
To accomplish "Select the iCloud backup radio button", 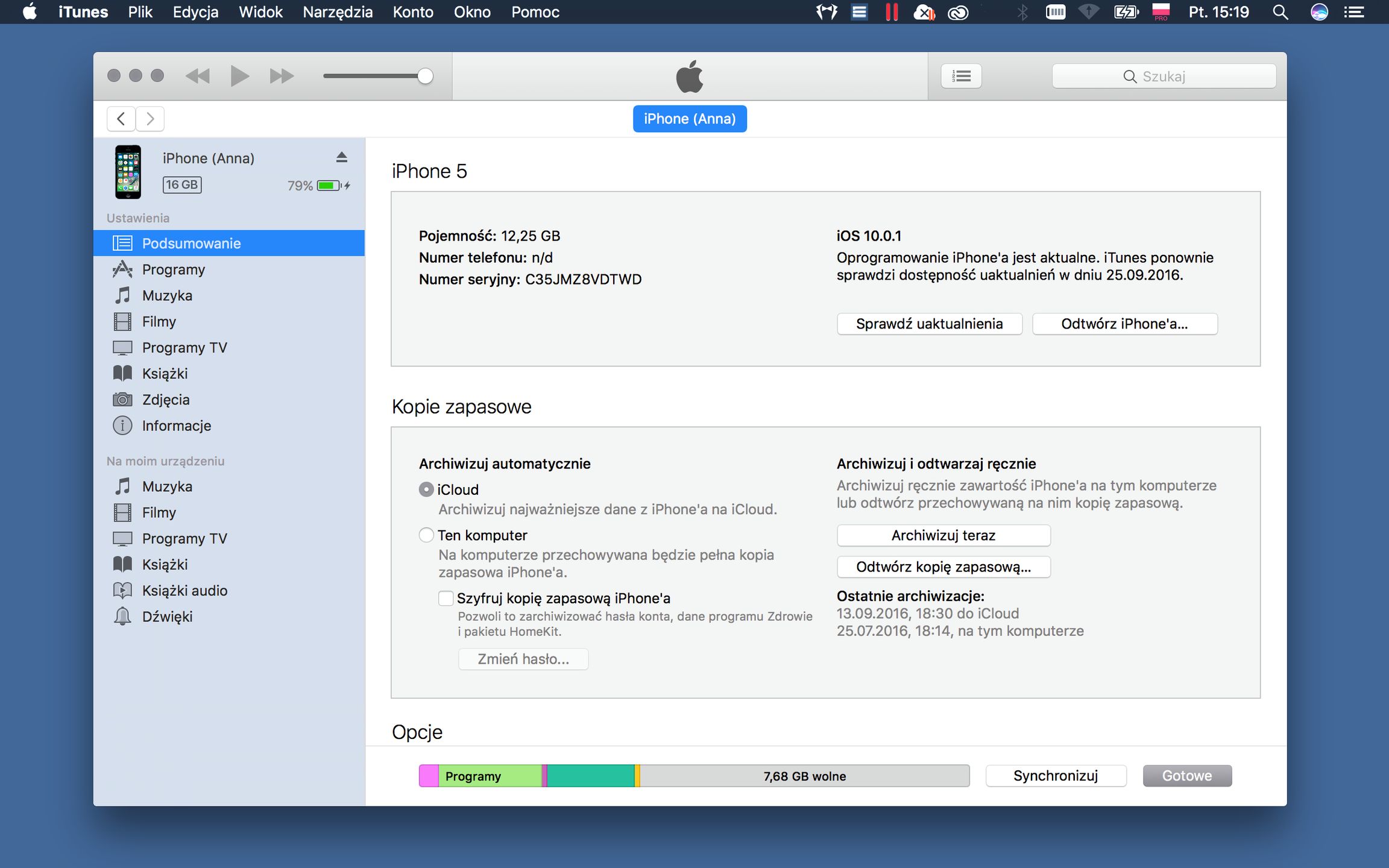I will 426,489.
